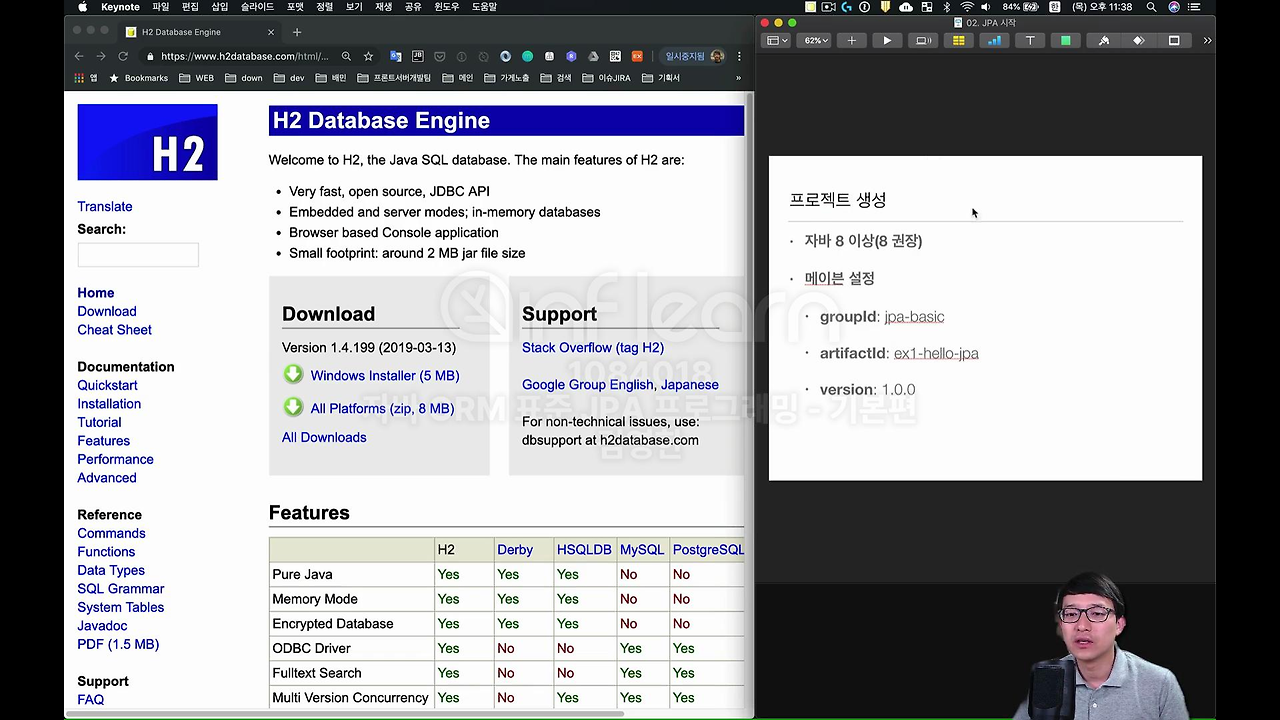The height and width of the screenshot is (720, 1280).
Task: Open the Cheat Sheet link
Action: tap(115, 330)
